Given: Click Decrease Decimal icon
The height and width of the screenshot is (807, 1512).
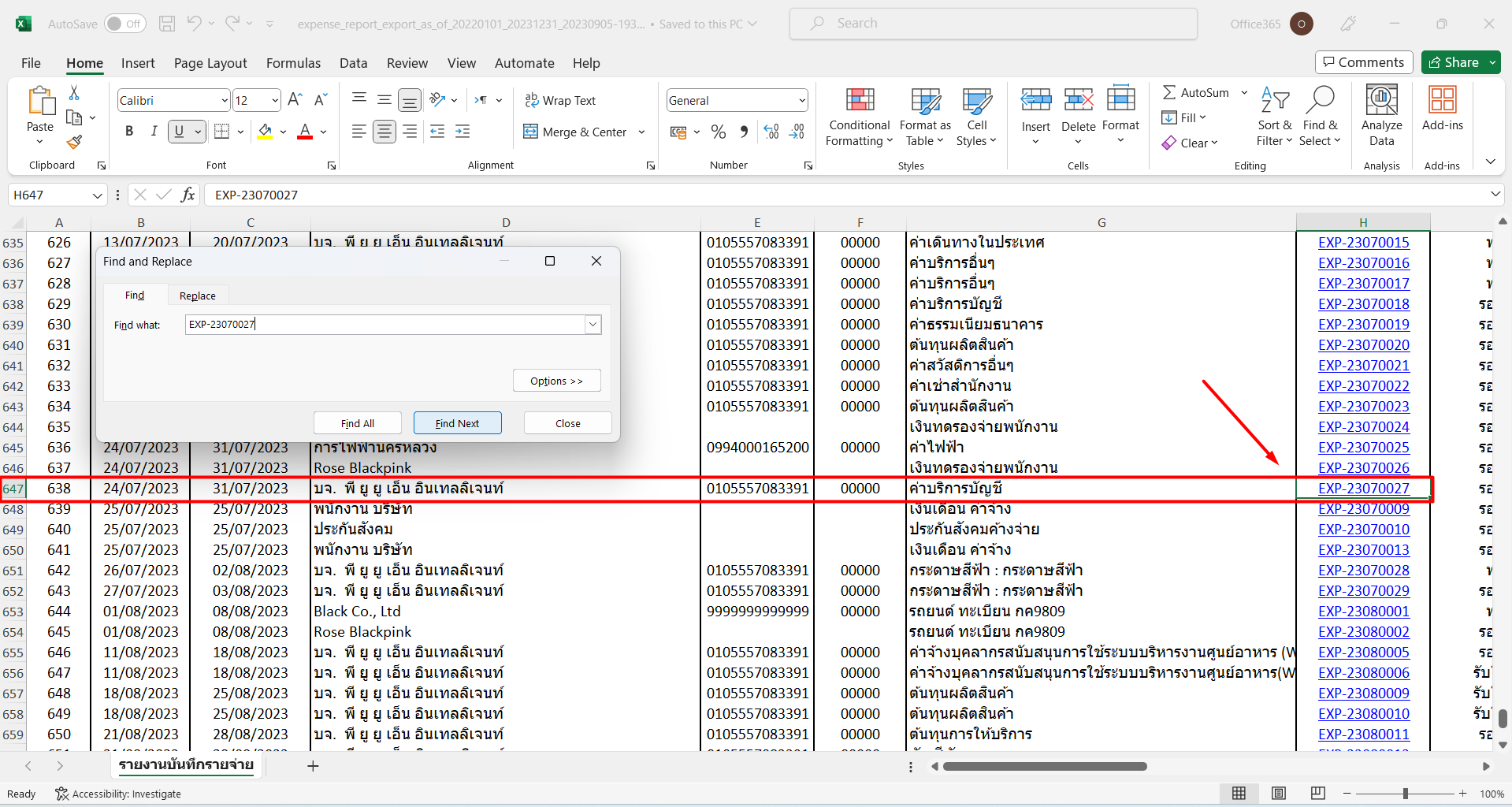Looking at the screenshot, I should (x=797, y=132).
